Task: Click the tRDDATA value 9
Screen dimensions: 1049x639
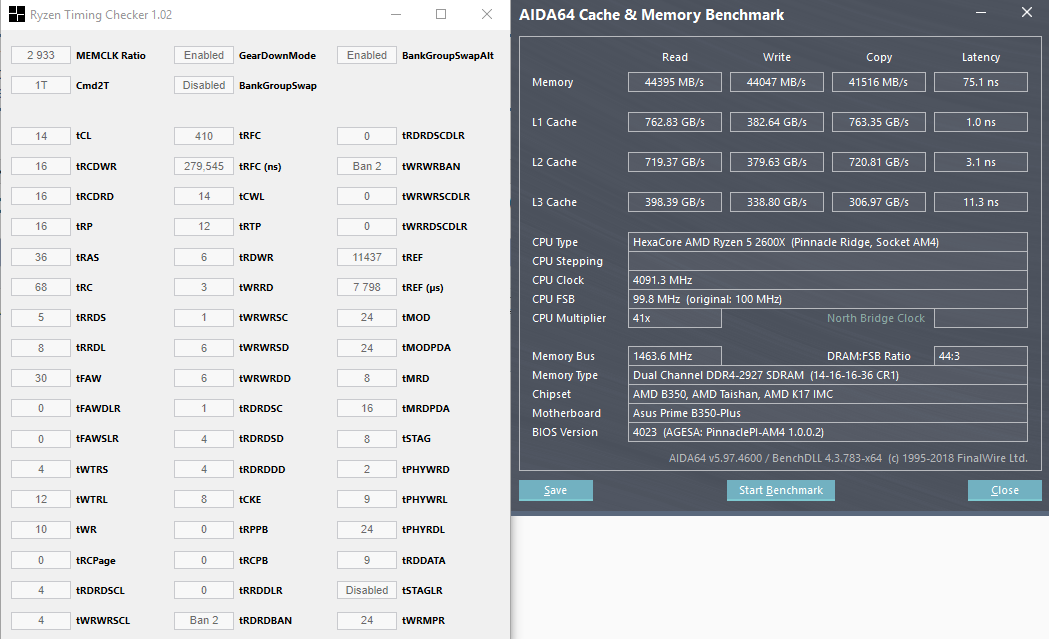Action: point(367,560)
